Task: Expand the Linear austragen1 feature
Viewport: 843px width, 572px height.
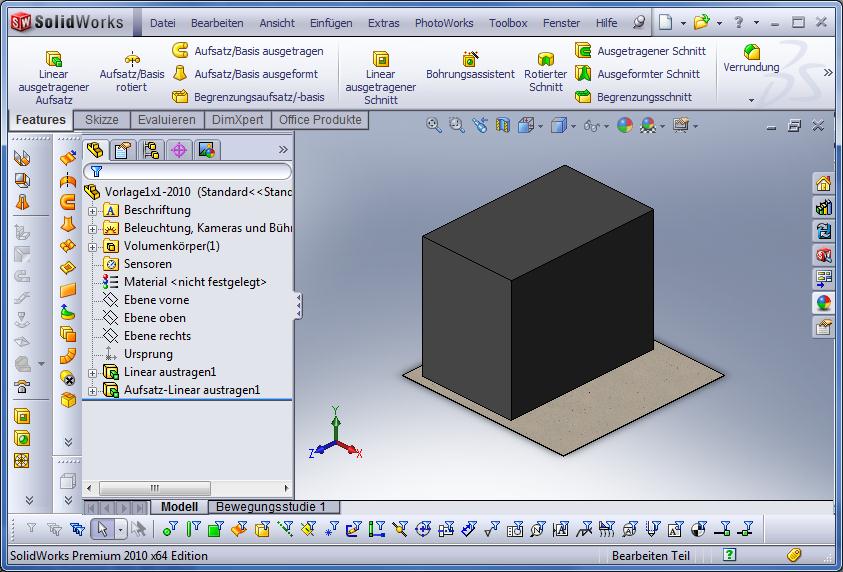Action: pyautogui.click(x=92, y=373)
